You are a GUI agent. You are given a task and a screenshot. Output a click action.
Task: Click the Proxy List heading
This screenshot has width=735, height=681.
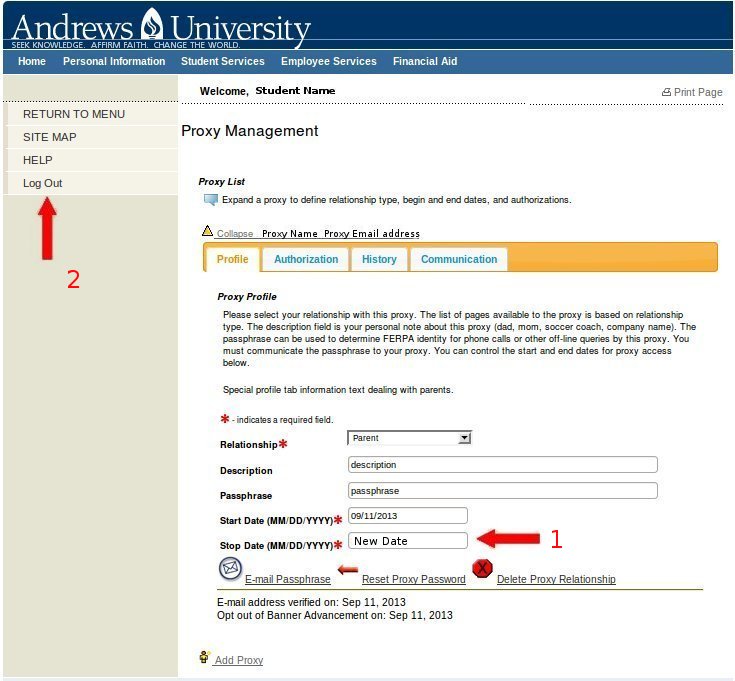(x=222, y=181)
